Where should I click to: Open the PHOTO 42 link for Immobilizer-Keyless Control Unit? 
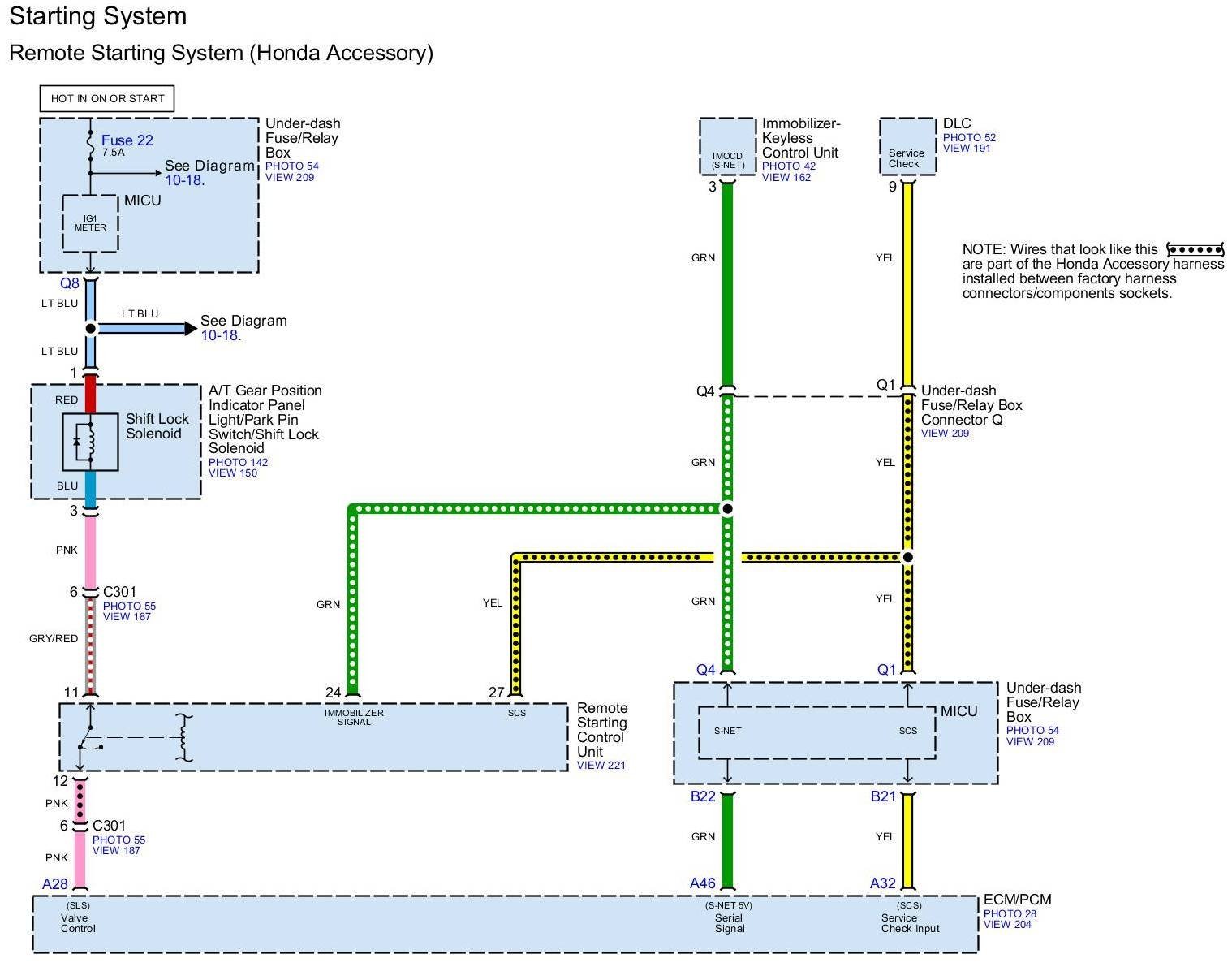coord(788,166)
